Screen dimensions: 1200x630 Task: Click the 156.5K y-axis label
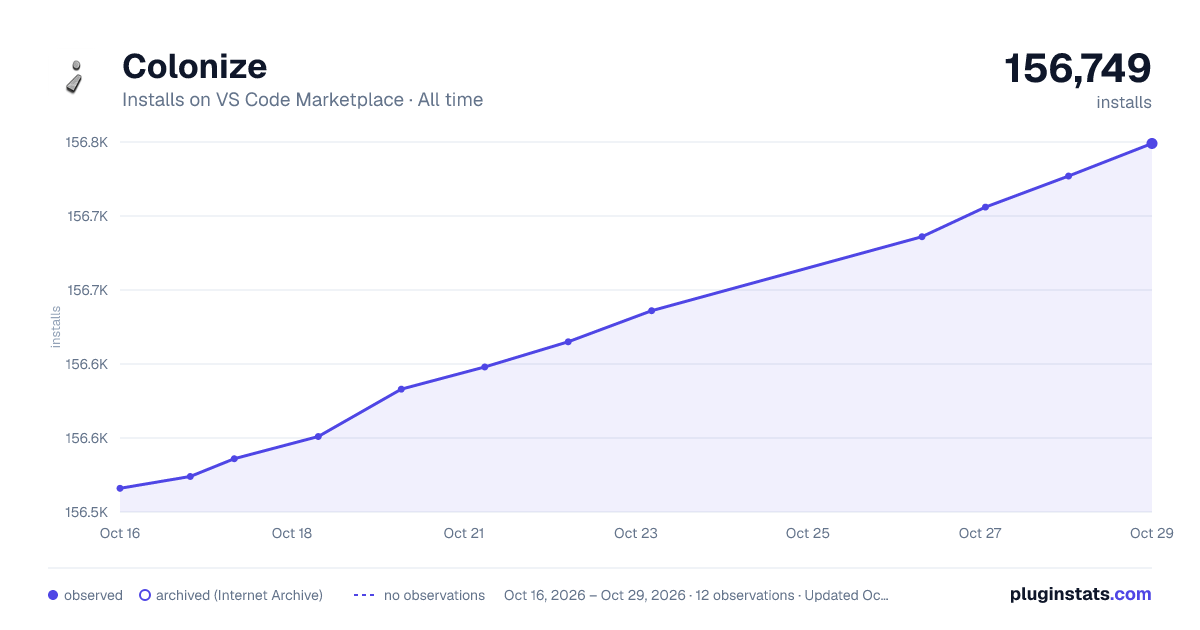click(x=87, y=512)
